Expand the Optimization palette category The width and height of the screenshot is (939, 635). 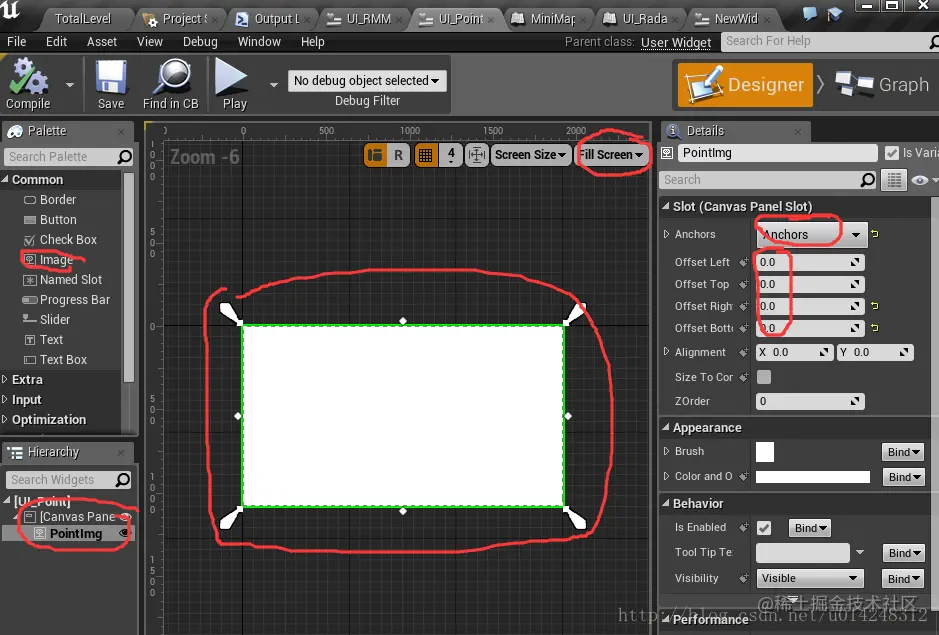coord(5,419)
